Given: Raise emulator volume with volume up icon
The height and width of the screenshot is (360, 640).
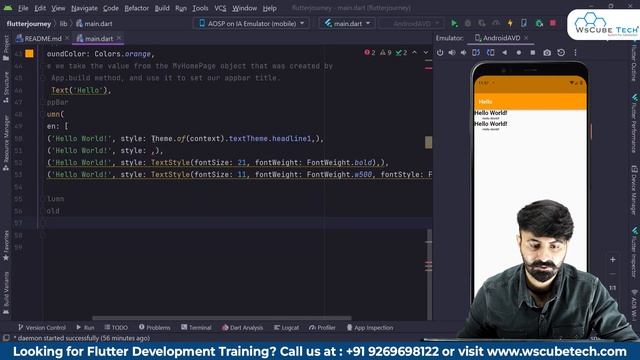Looking at the screenshot, I should (x=452, y=53).
